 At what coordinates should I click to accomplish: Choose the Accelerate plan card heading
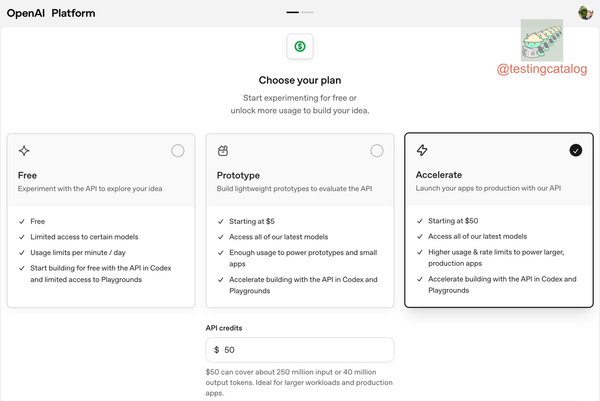tap(439, 175)
